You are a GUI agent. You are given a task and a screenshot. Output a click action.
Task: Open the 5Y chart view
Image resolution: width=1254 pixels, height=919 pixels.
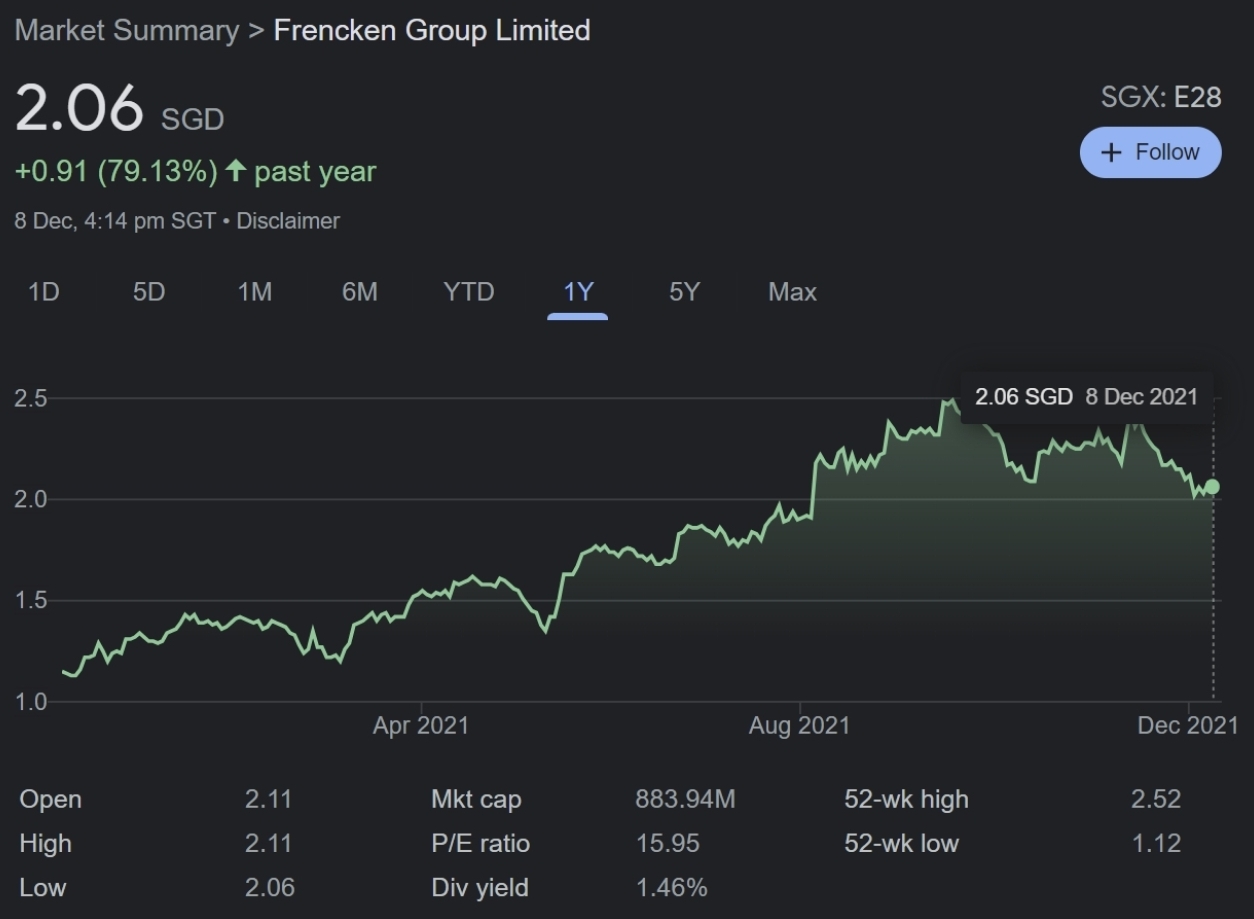[x=684, y=292]
